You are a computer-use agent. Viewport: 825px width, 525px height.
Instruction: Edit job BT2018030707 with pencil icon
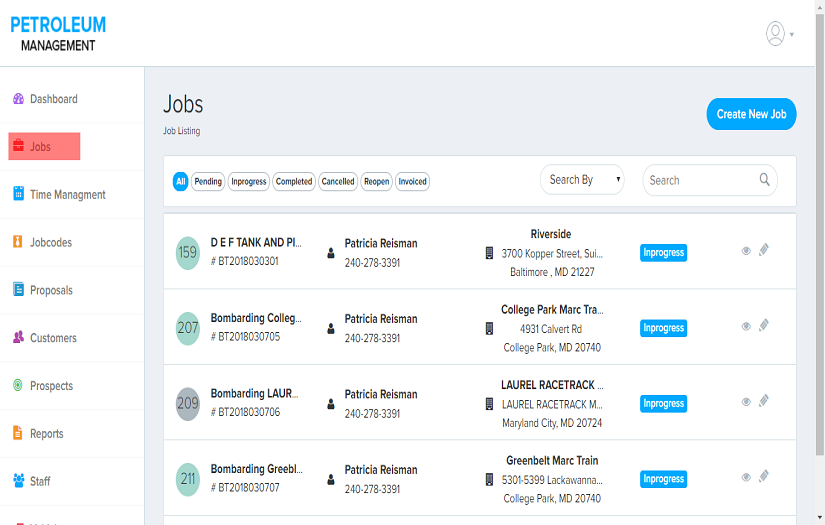click(x=764, y=477)
